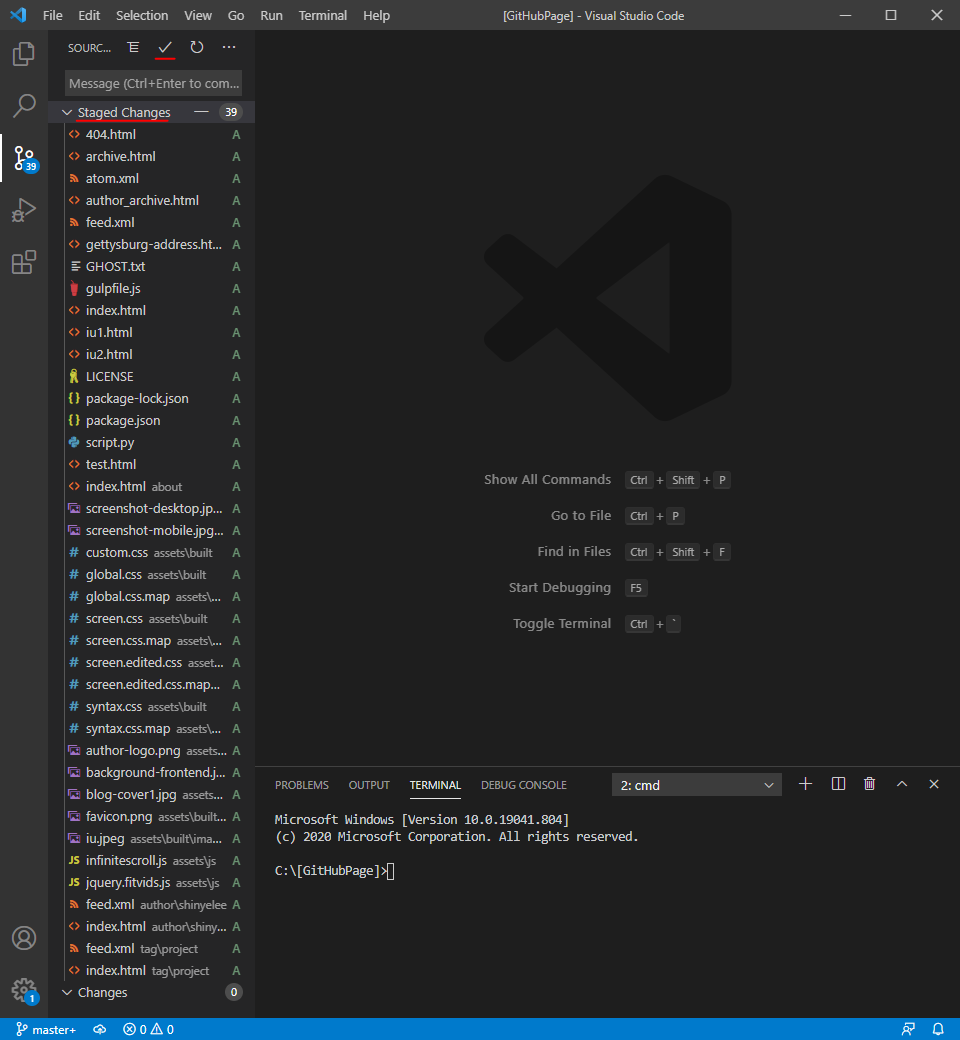Open the File menu

click(52, 15)
